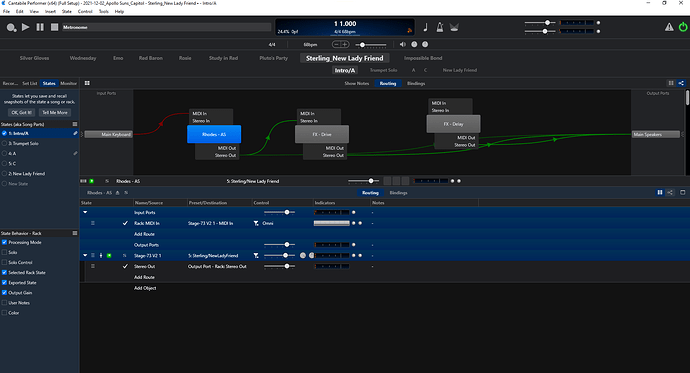Enable the User Notes checkbox
Screen dimensions: 690x373
tap(4, 303)
